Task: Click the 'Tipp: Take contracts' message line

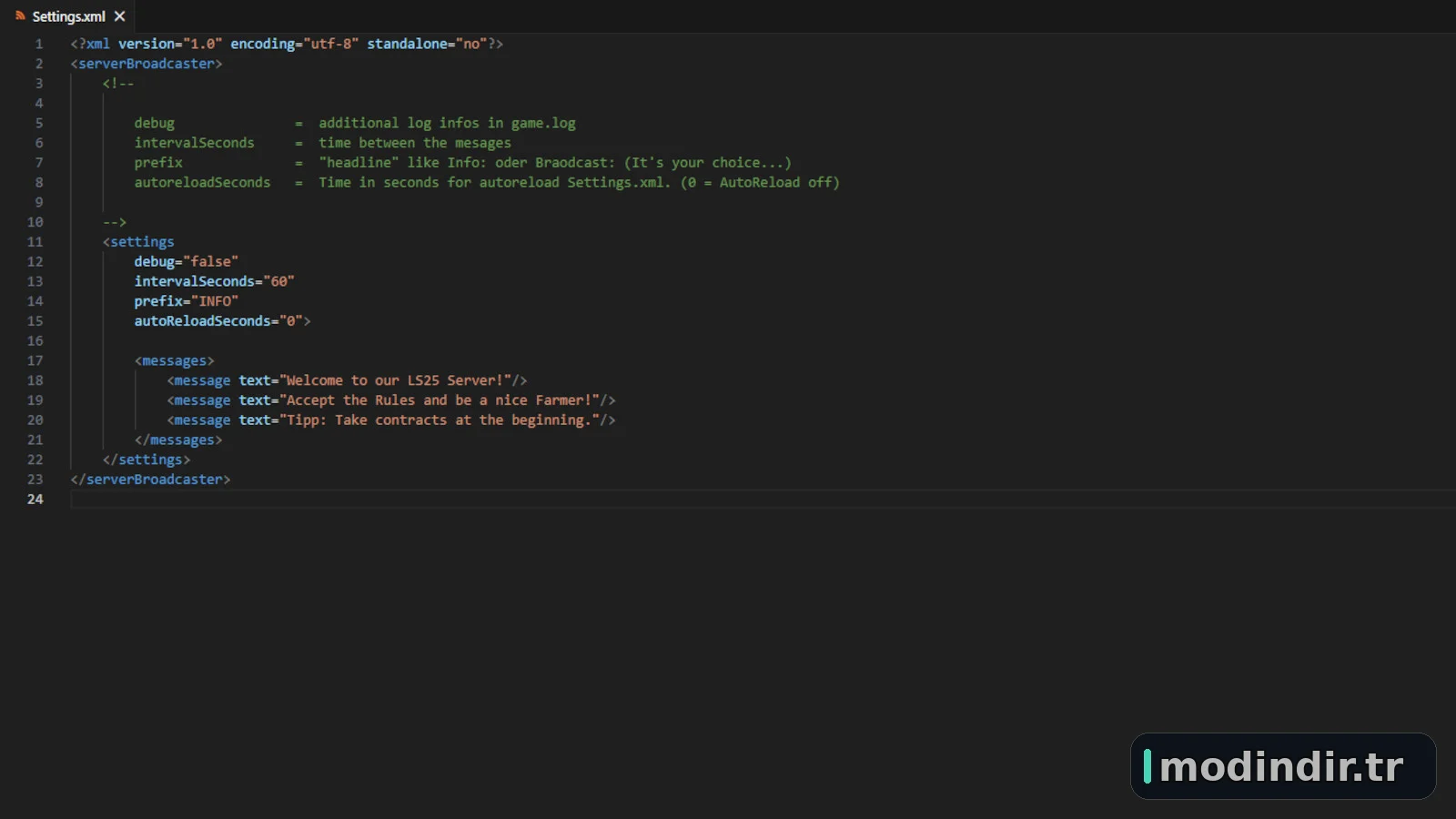Action: (391, 420)
